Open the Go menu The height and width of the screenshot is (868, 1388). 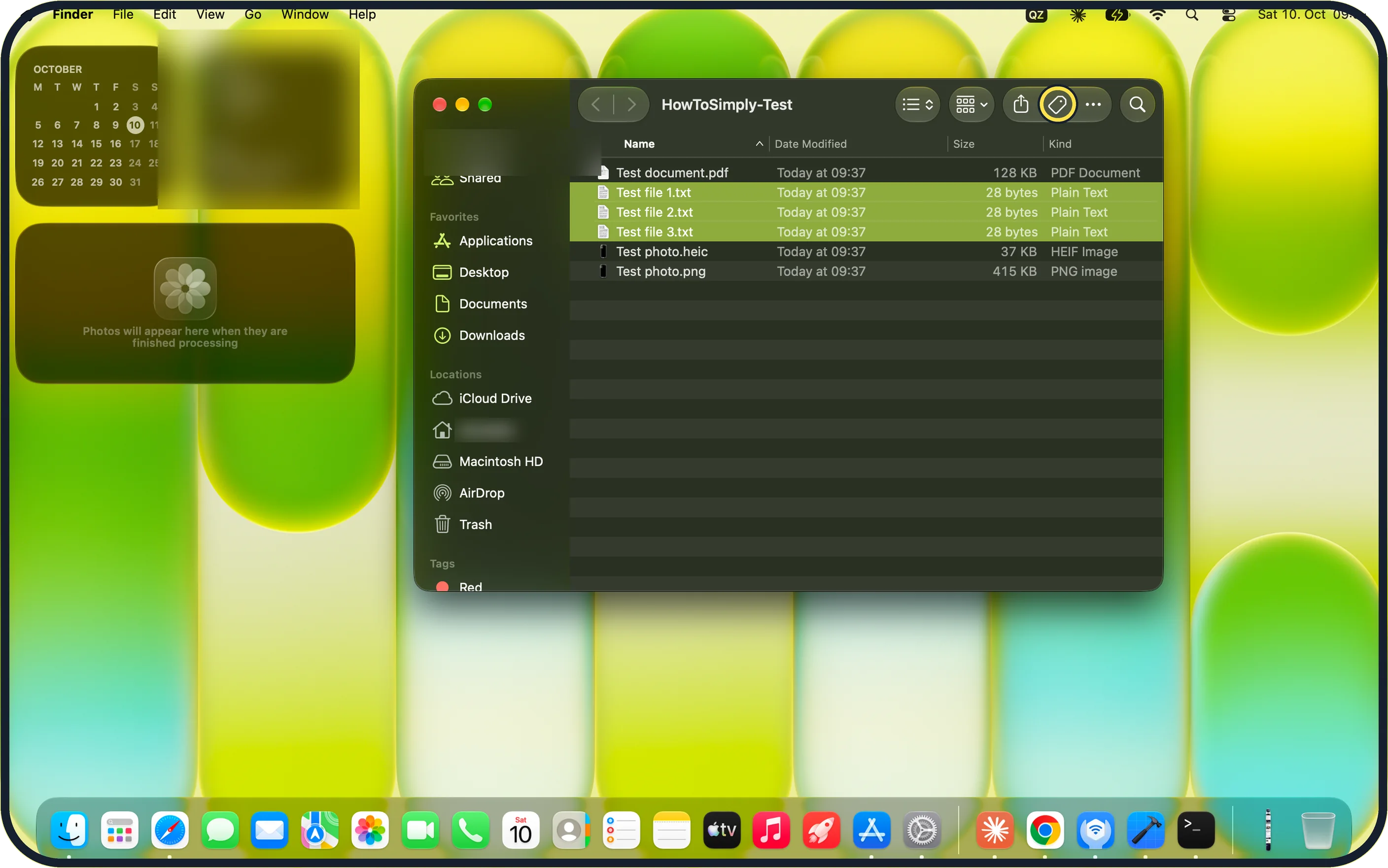pos(253,14)
